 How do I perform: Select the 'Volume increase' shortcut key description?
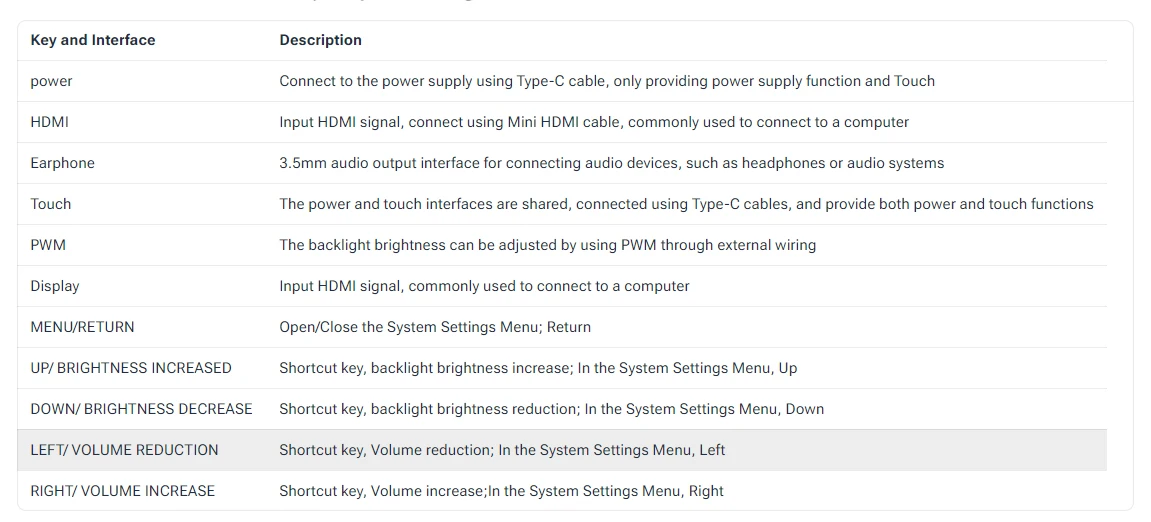point(501,492)
